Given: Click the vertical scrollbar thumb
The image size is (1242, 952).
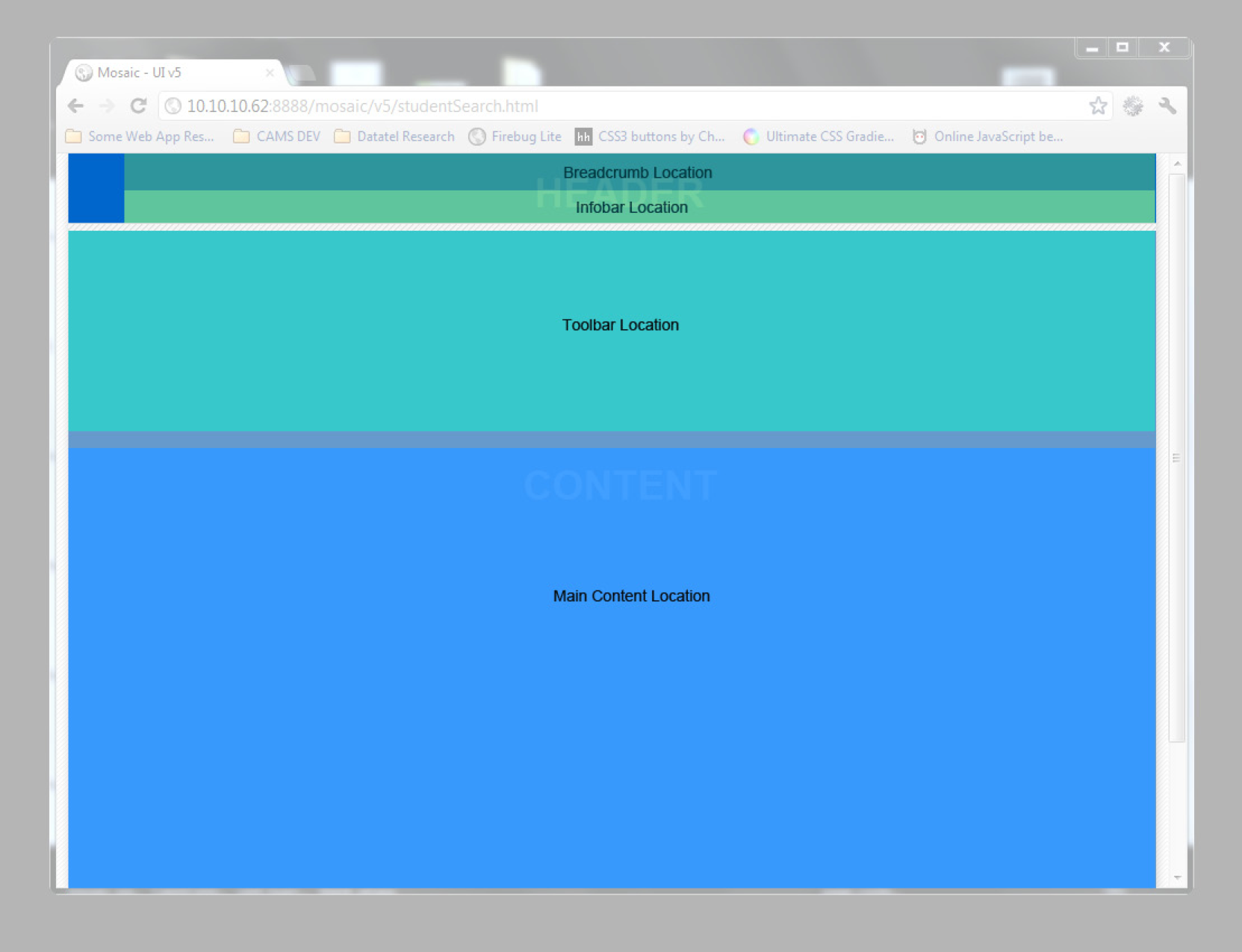Looking at the screenshot, I should 1177,458.
